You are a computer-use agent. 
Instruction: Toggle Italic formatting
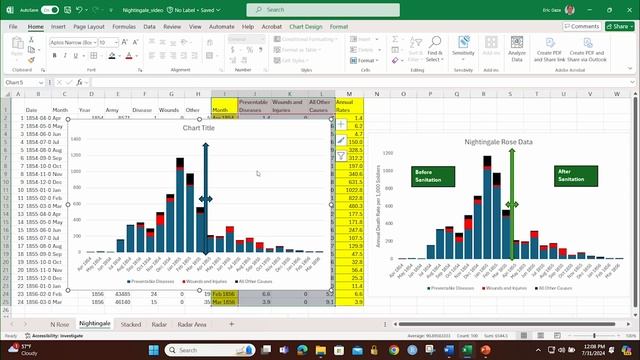coord(65,56)
